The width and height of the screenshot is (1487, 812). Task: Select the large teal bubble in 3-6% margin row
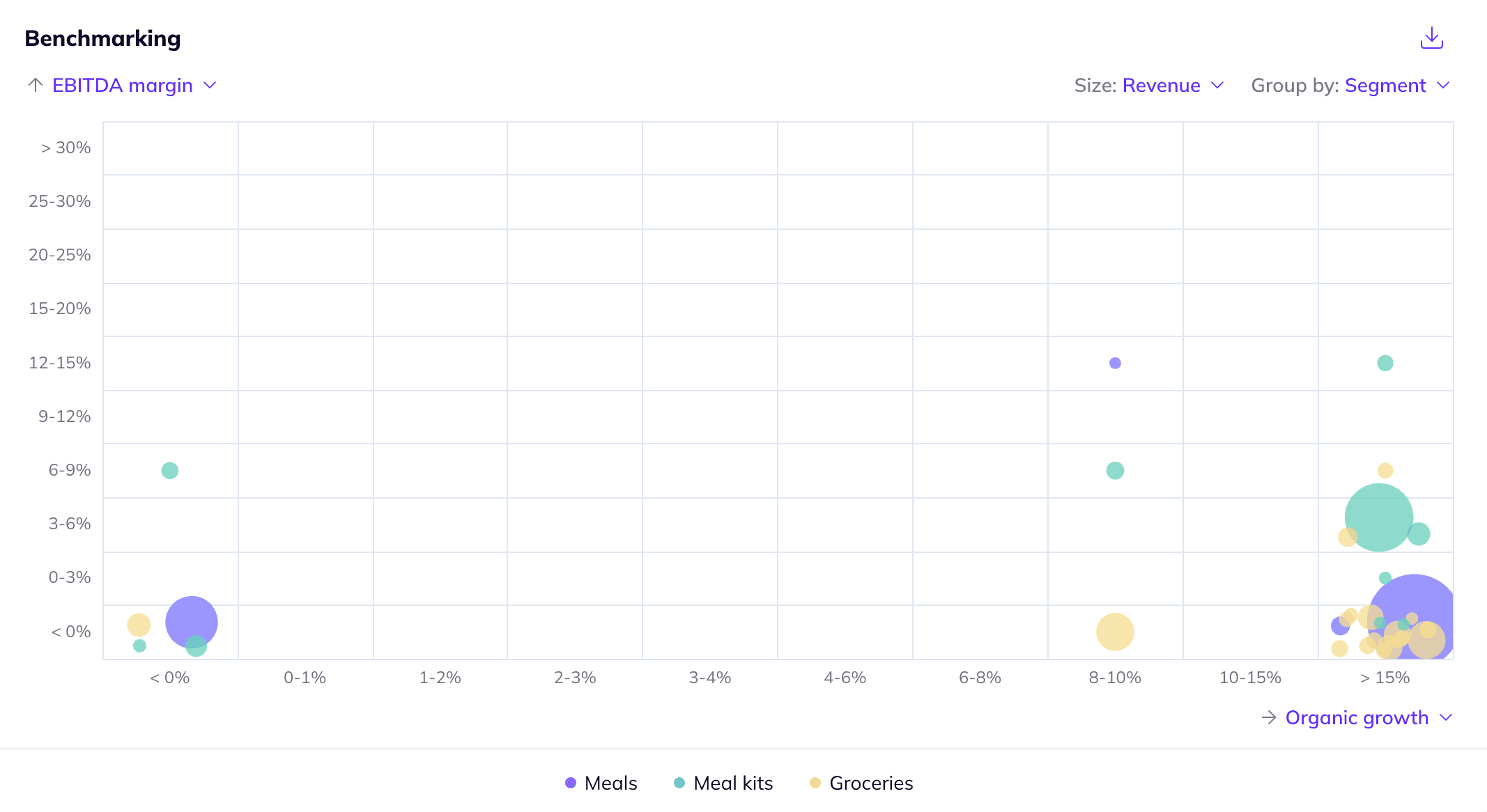point(1378,516)
